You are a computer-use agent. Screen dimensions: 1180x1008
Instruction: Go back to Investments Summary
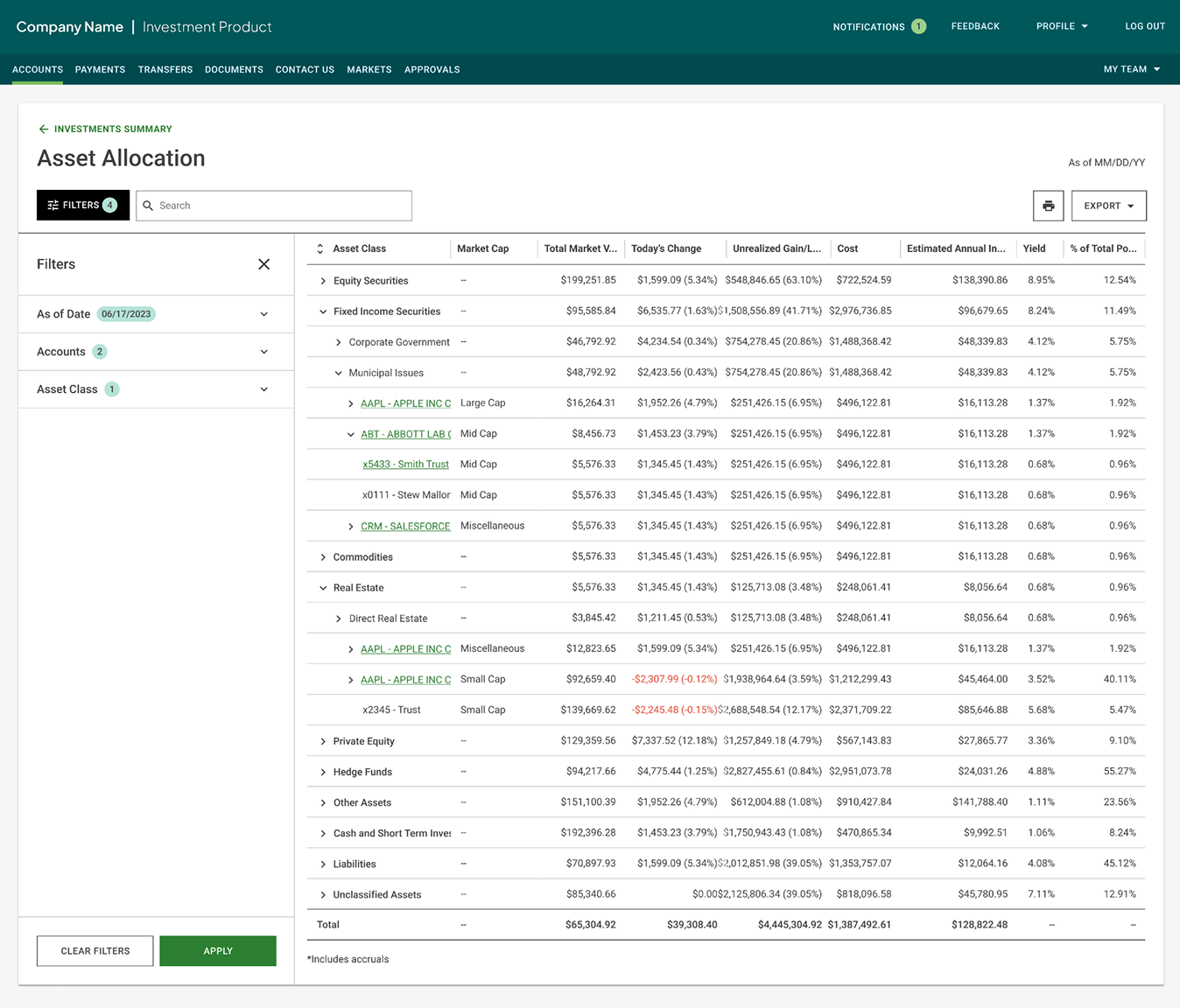(x=113, y=129)
